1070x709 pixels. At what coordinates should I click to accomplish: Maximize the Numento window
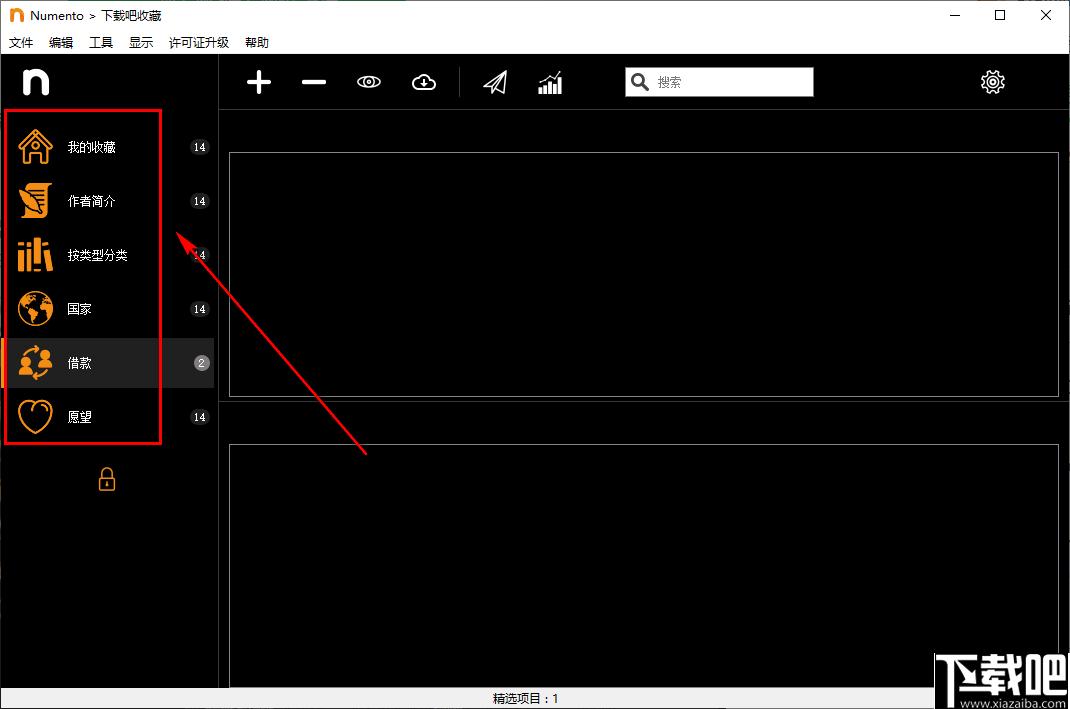coord(1000,15)
